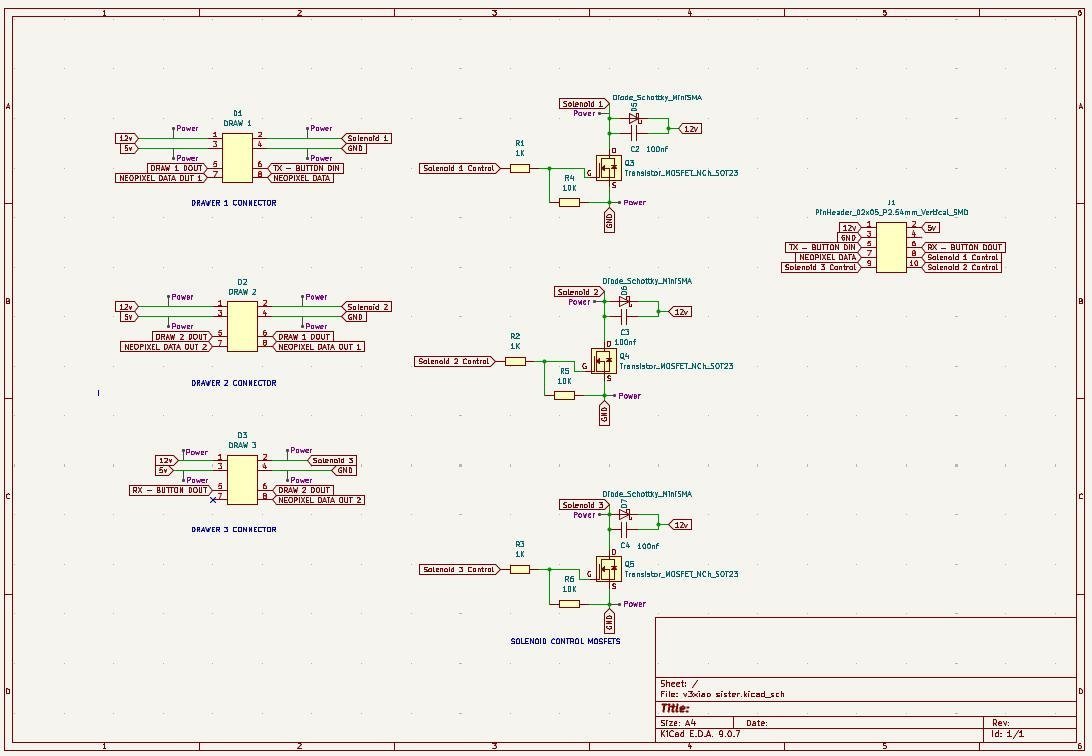Click the TX – BUTTON DIN label on D1

[306, 168]
